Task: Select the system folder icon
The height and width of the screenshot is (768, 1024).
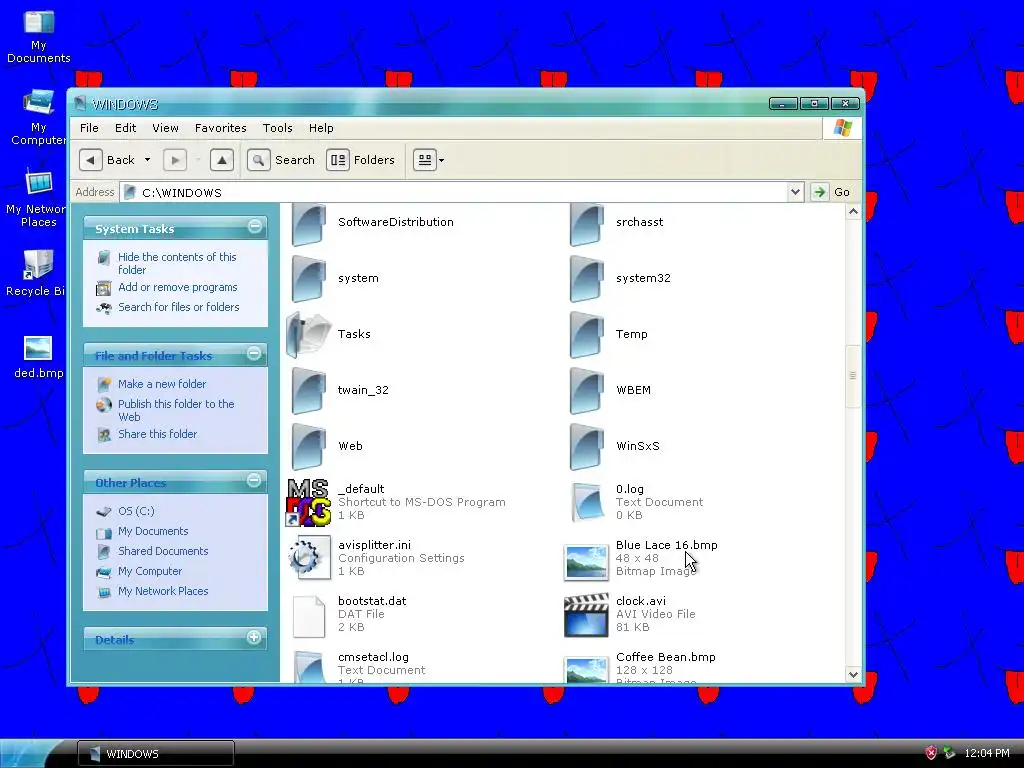Action: click(x=308, y=279)
